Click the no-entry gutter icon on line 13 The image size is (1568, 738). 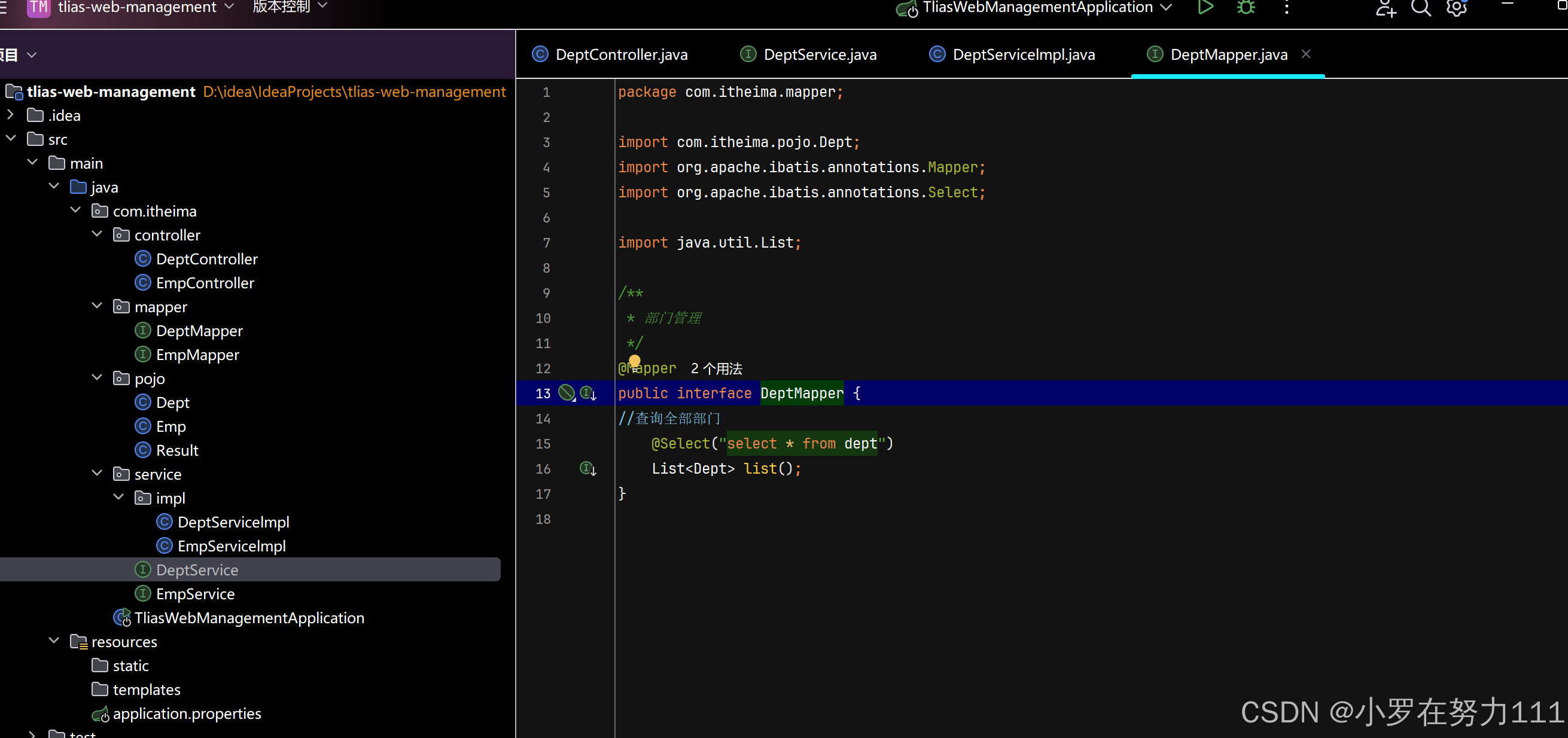[x=566, y=393]
